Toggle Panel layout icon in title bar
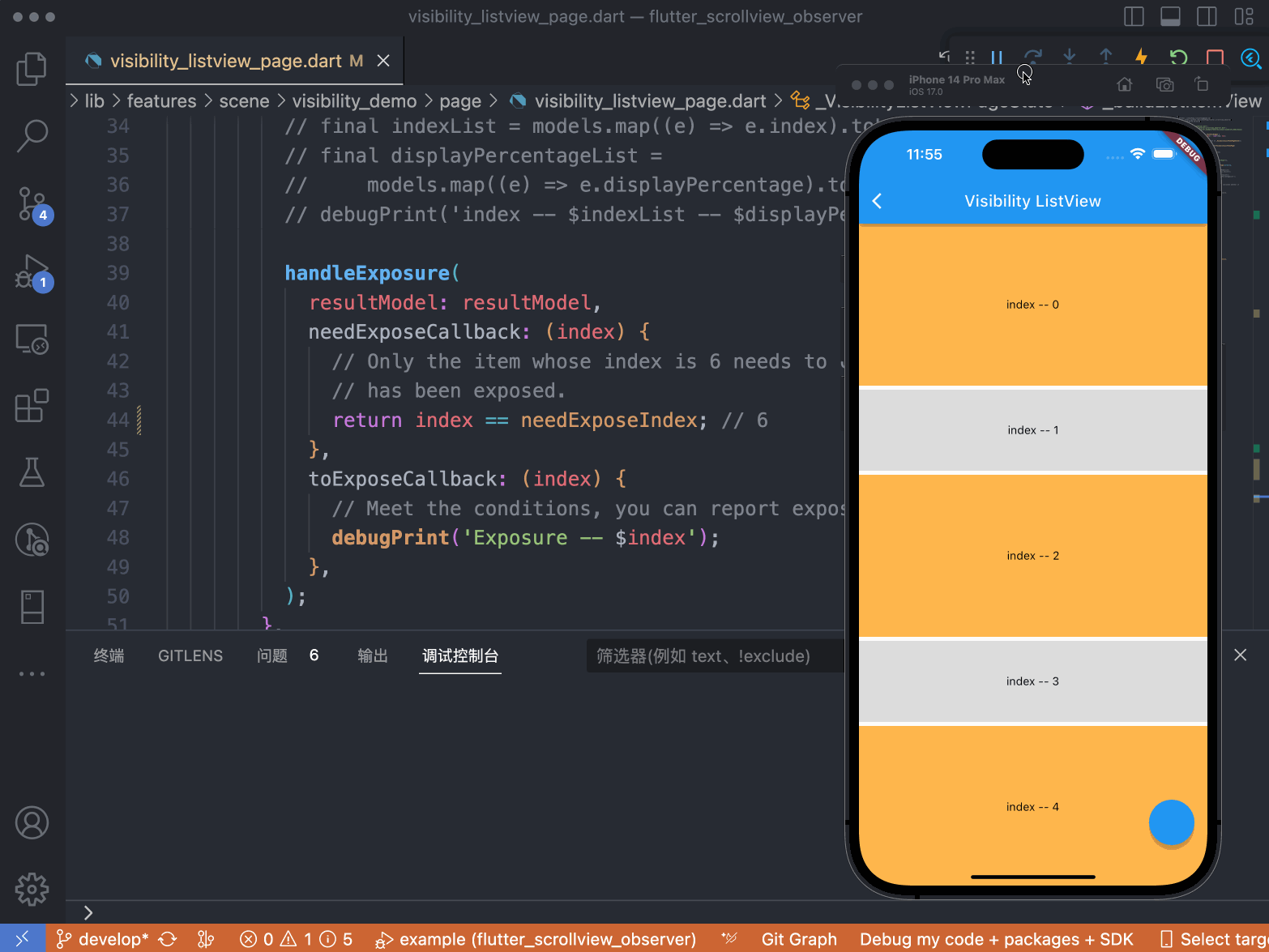Image resolution: width=1269 pixels, height=952 pixels. [x=1170, y=16]
